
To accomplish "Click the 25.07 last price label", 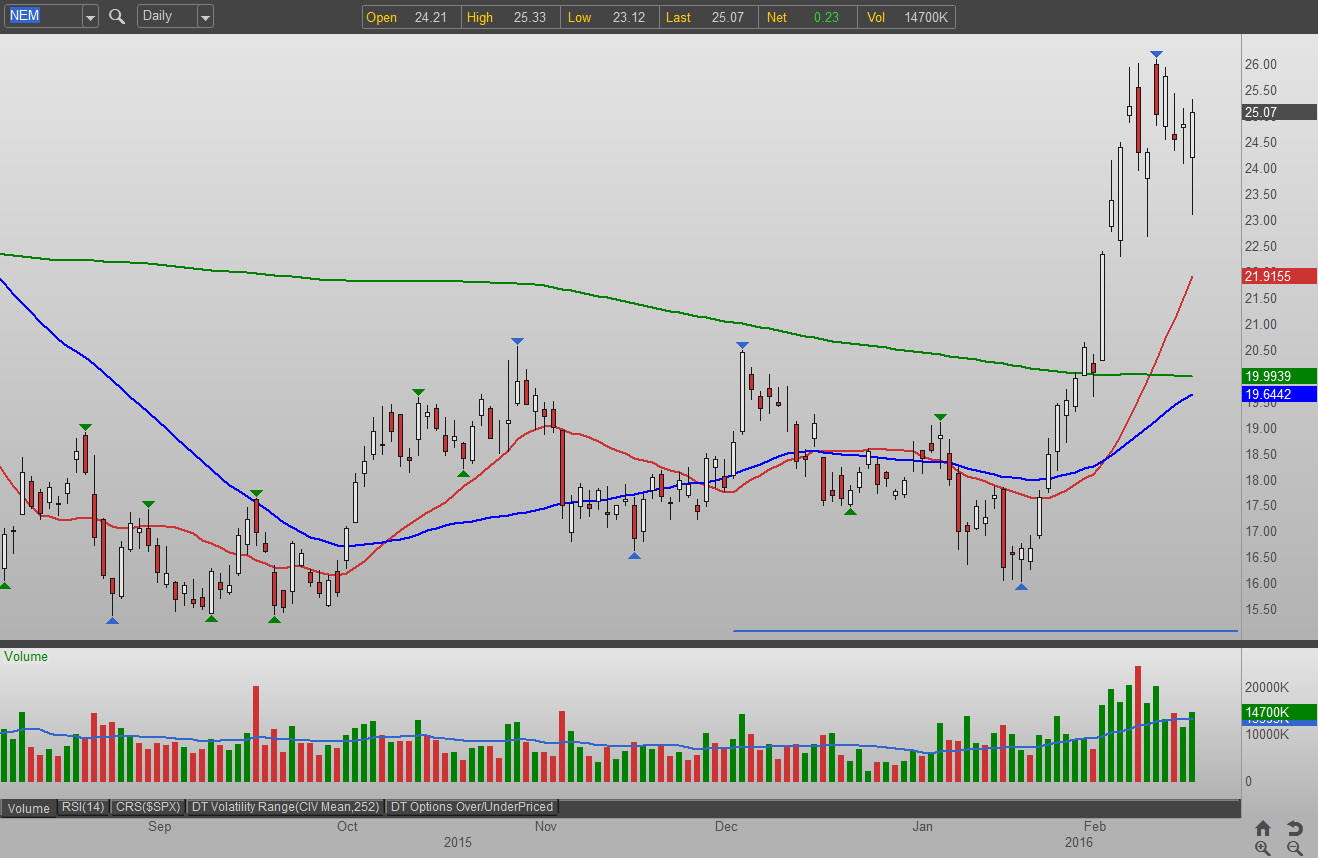I will coord(1279,112).
